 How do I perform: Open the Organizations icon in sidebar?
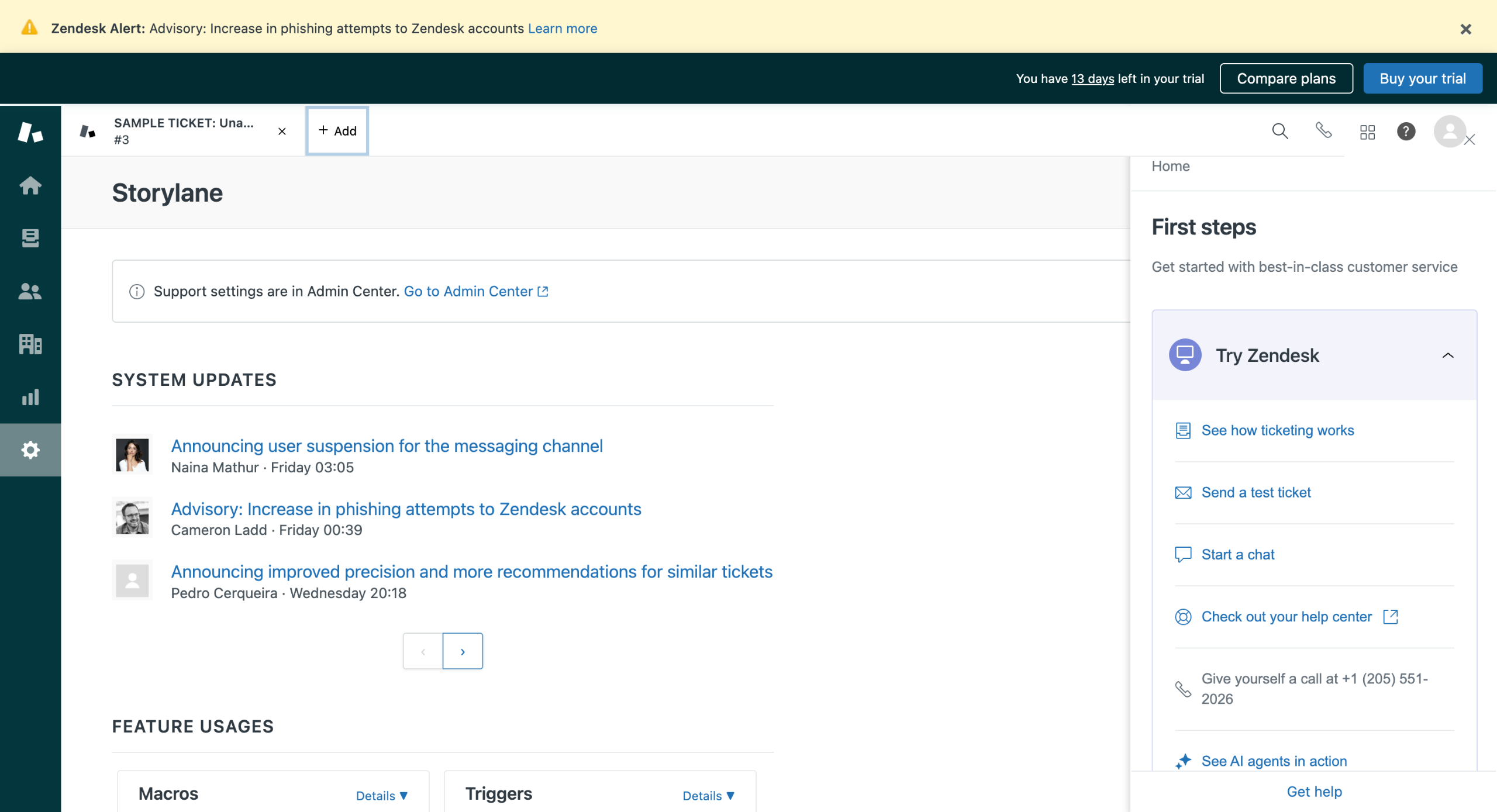tap(30, 344)
